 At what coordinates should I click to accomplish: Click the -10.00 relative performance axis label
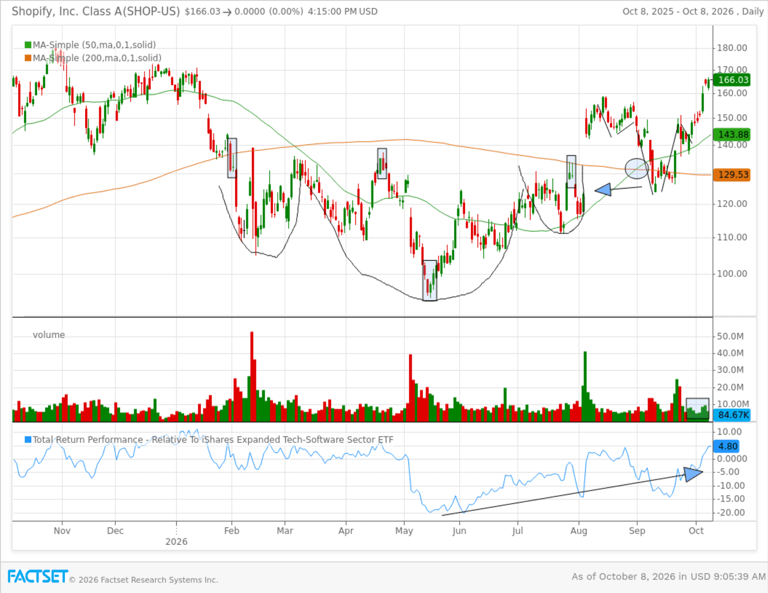(731, 486)
